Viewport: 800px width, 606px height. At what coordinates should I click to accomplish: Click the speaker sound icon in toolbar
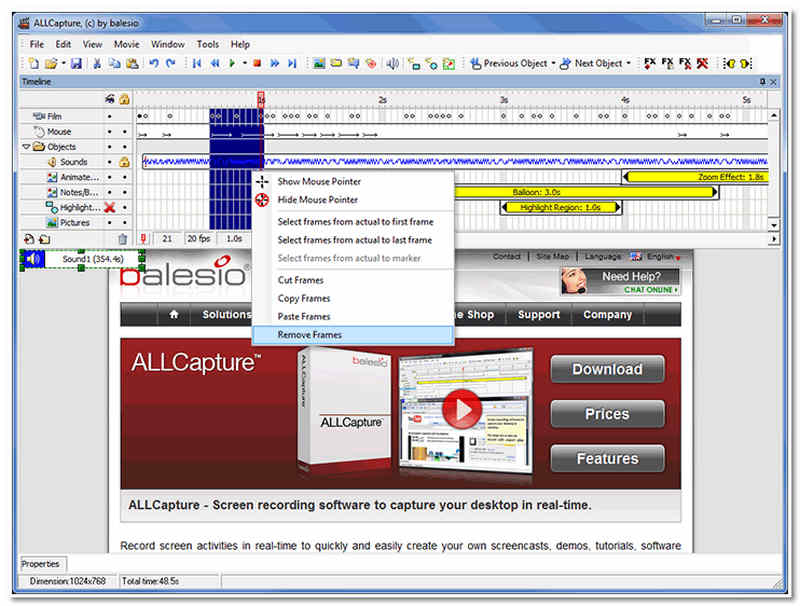[x=392, y=63]
